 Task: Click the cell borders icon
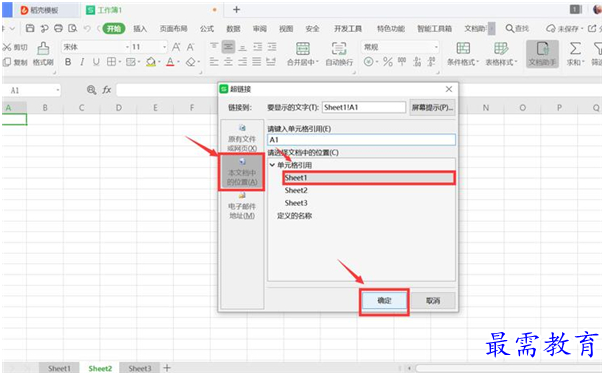click(111, 62)
